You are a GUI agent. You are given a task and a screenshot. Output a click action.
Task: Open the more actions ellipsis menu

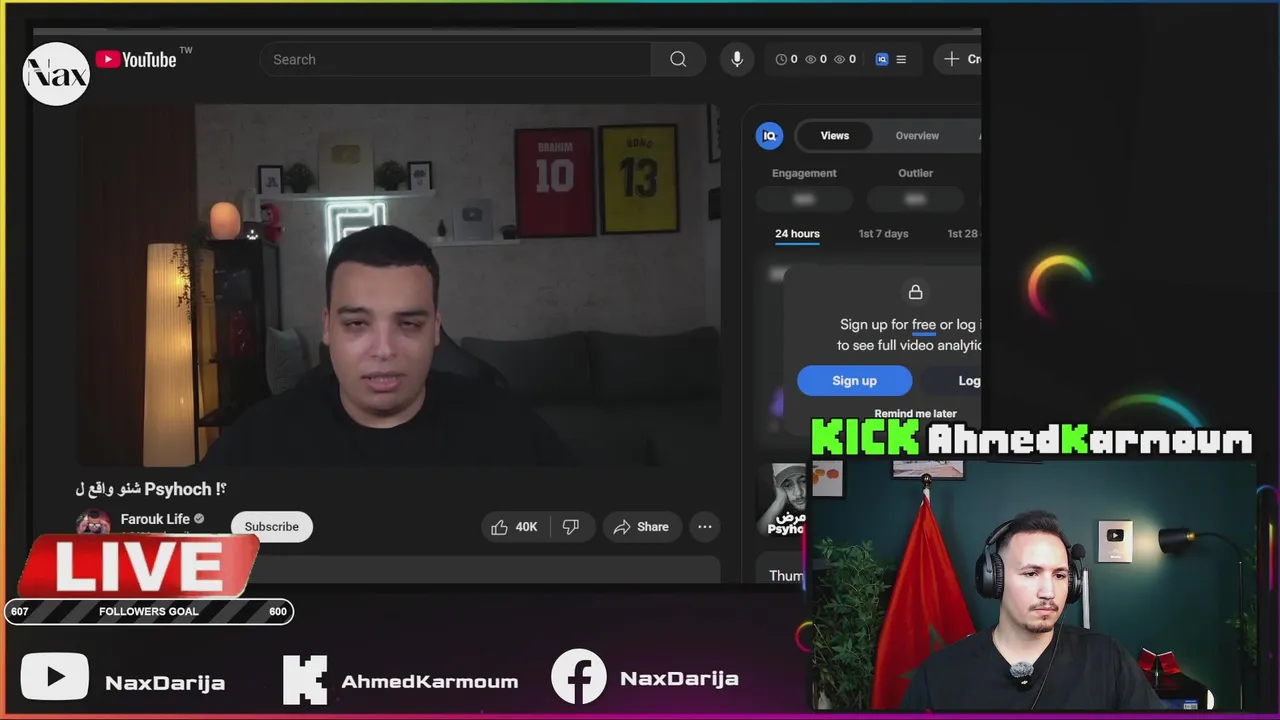(705, 527)
